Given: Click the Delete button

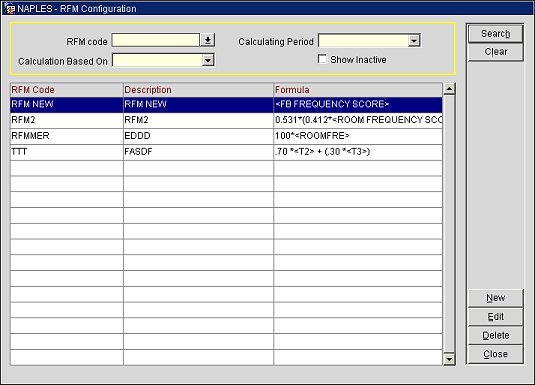Looking at the screenshot, I should click(495, 336).
